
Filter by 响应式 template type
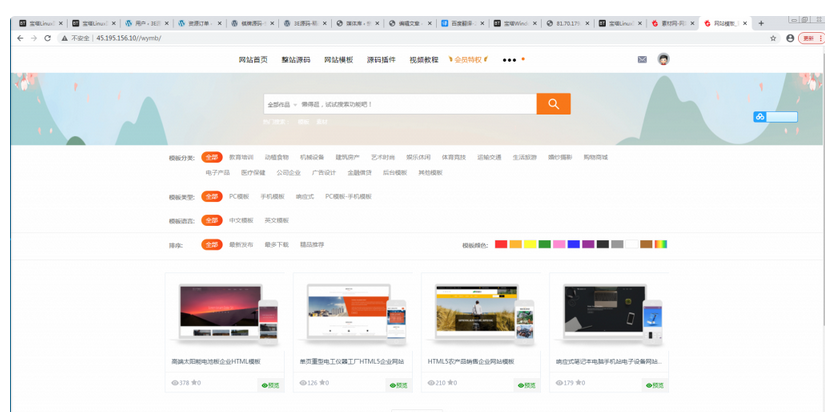(x=305, y=196)
